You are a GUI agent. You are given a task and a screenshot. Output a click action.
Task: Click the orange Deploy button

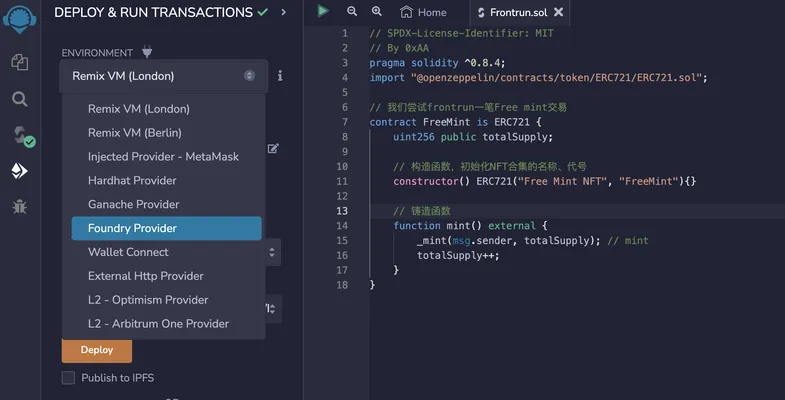[x=97, y=350]
